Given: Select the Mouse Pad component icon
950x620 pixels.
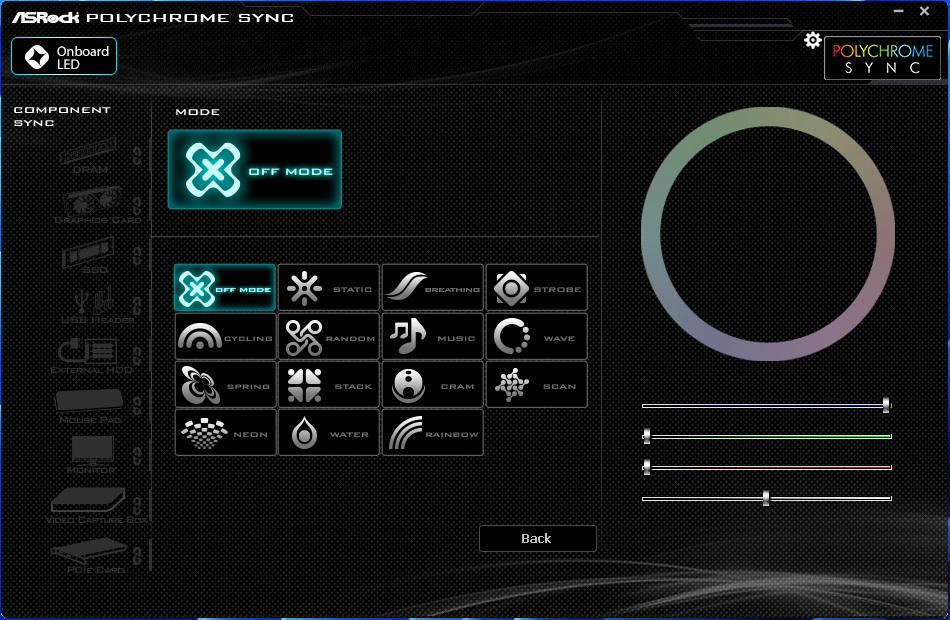Looking at the screenshot, I should (x=90, y=405).
